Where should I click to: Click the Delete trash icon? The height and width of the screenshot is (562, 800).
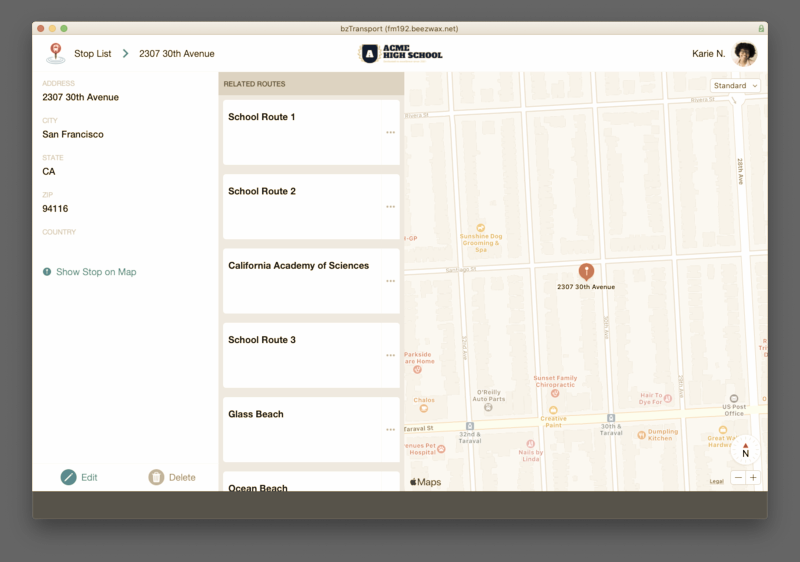pos(156,477)
